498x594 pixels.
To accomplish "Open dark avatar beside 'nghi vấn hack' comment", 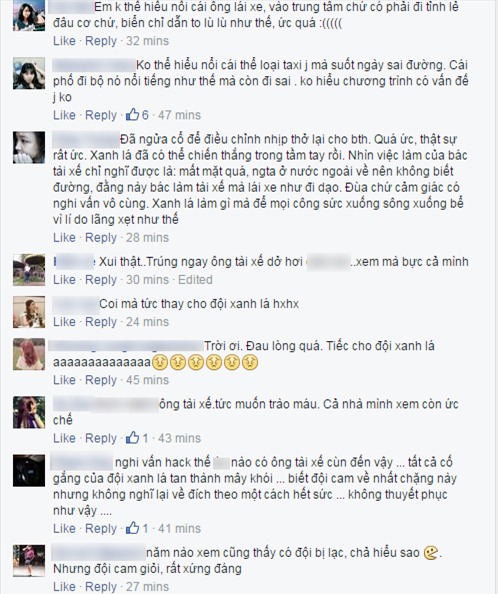I will click(x=29, y=471).
